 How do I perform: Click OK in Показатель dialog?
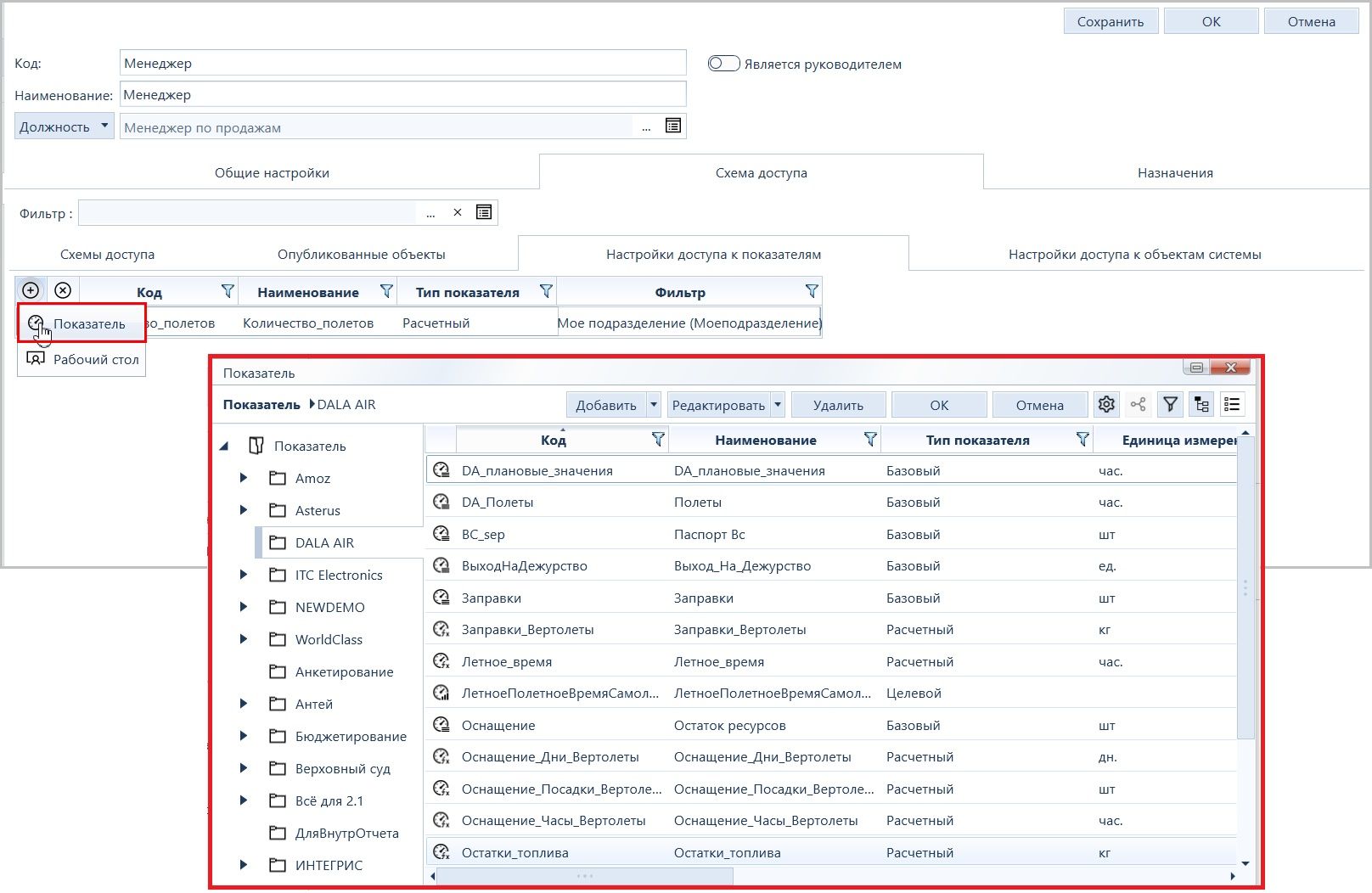[939, 405]
